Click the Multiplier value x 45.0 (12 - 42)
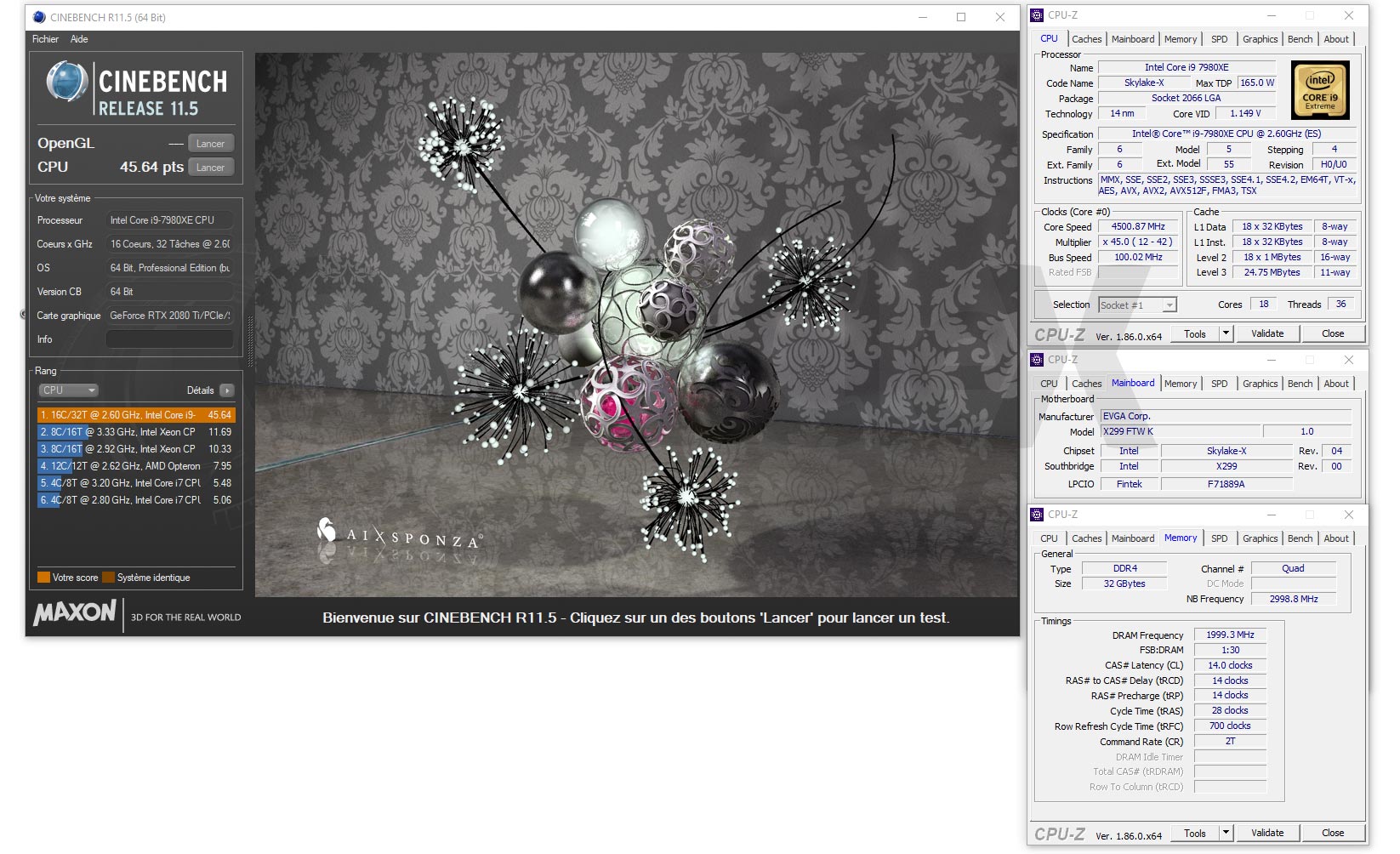Image resolution: width=1400 pixels, height=854 pixels. pos(1138,242)
